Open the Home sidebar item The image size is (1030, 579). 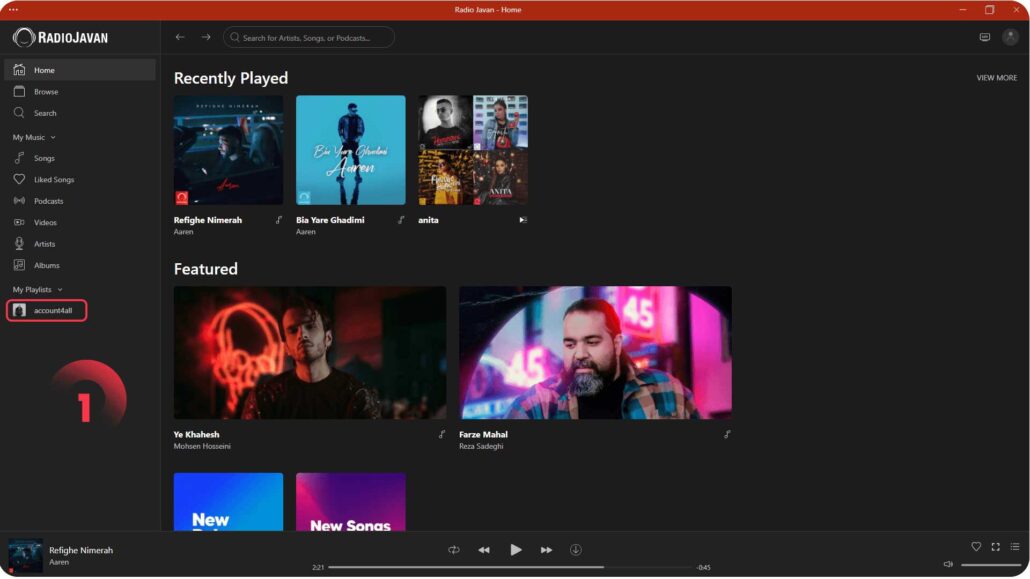coord(79,70)
